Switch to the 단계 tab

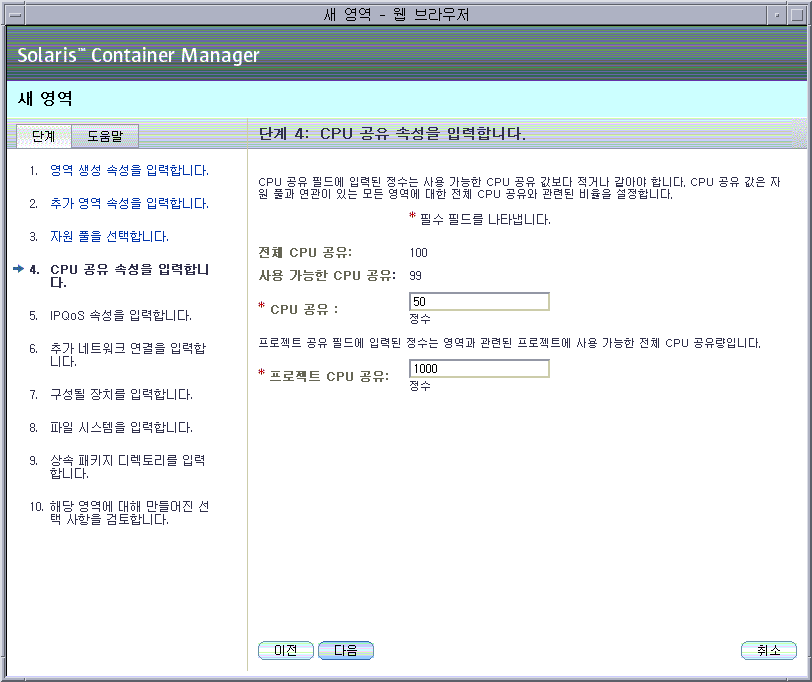point(44,136)
